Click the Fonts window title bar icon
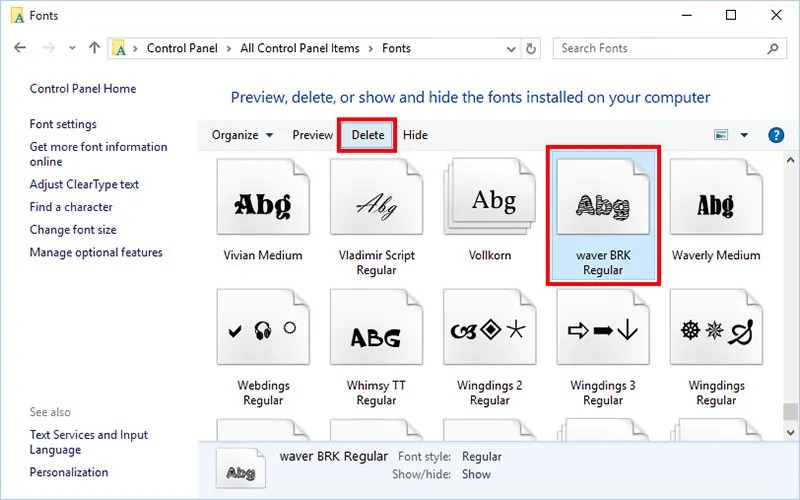 (x=17, y=16)
